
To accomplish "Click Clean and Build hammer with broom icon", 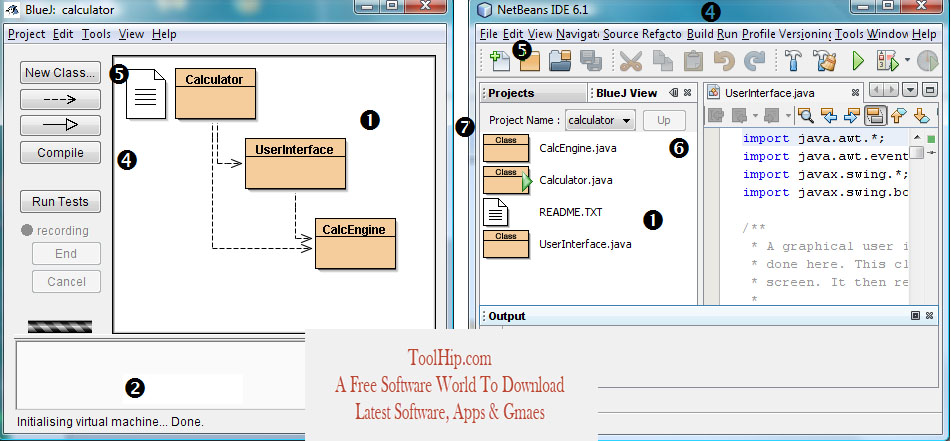I will [x=824, y=61].
